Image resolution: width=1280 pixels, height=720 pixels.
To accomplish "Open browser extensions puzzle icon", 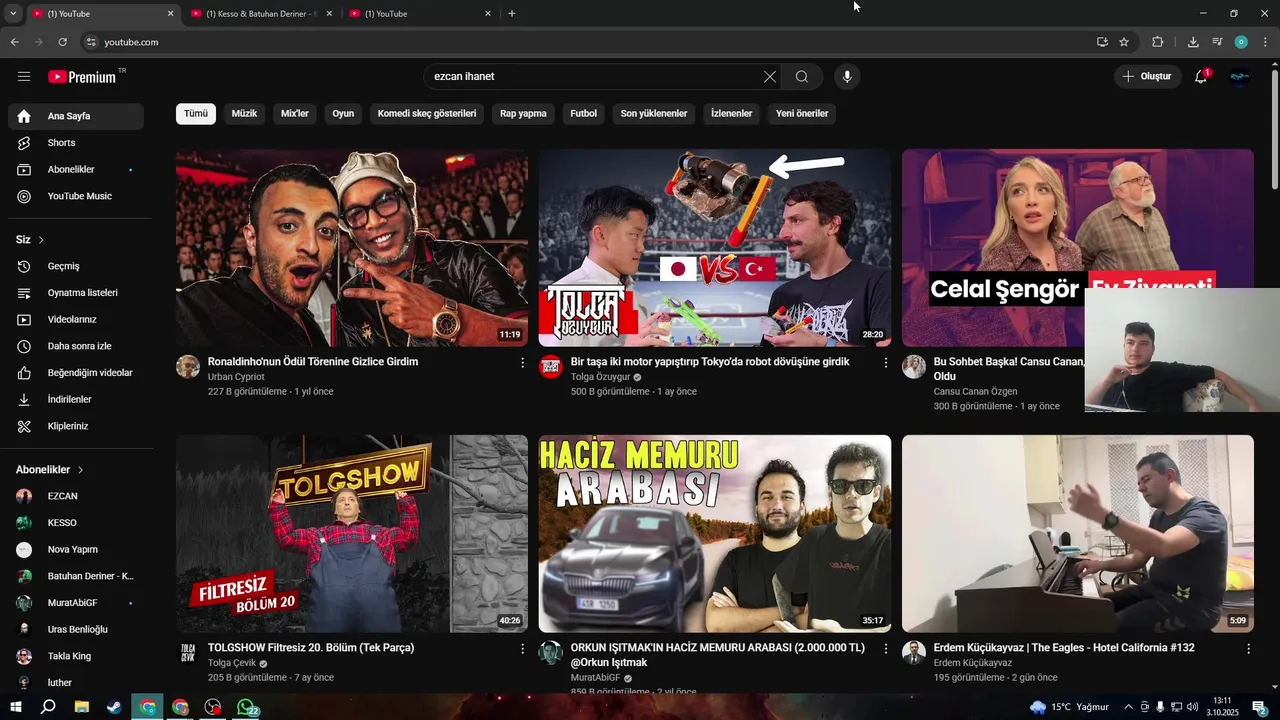I will 1158,42.
